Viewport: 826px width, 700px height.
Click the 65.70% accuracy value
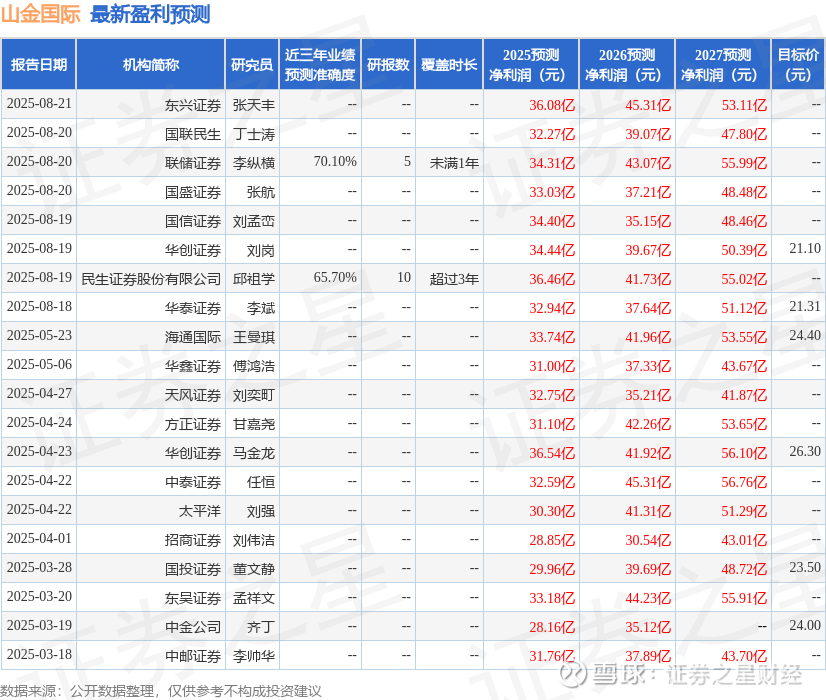(335, 278)
